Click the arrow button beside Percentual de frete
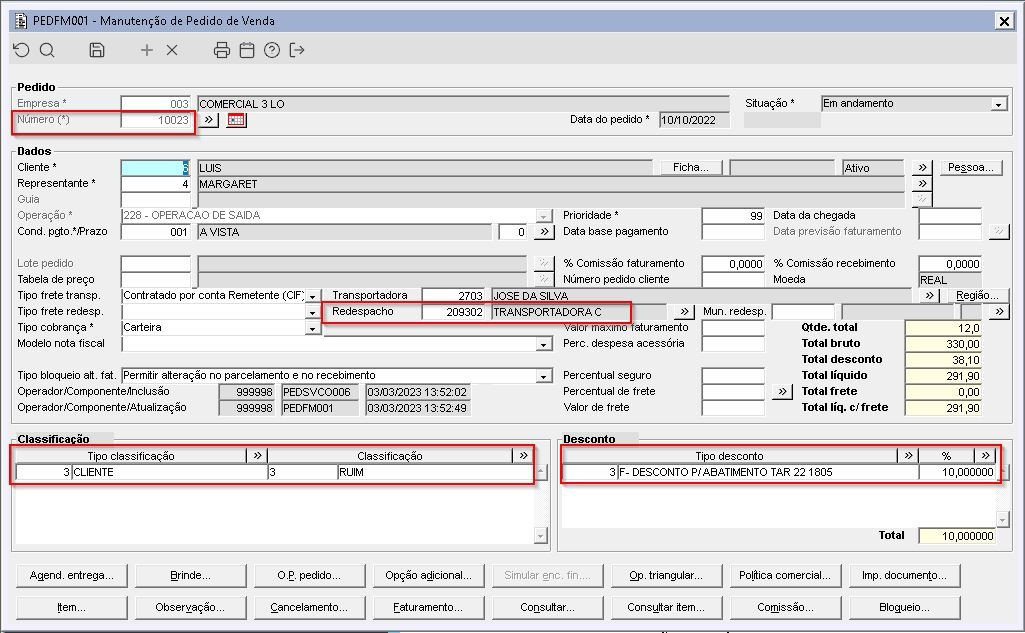This screenshot has height=633, width=1025. (782, 392)
